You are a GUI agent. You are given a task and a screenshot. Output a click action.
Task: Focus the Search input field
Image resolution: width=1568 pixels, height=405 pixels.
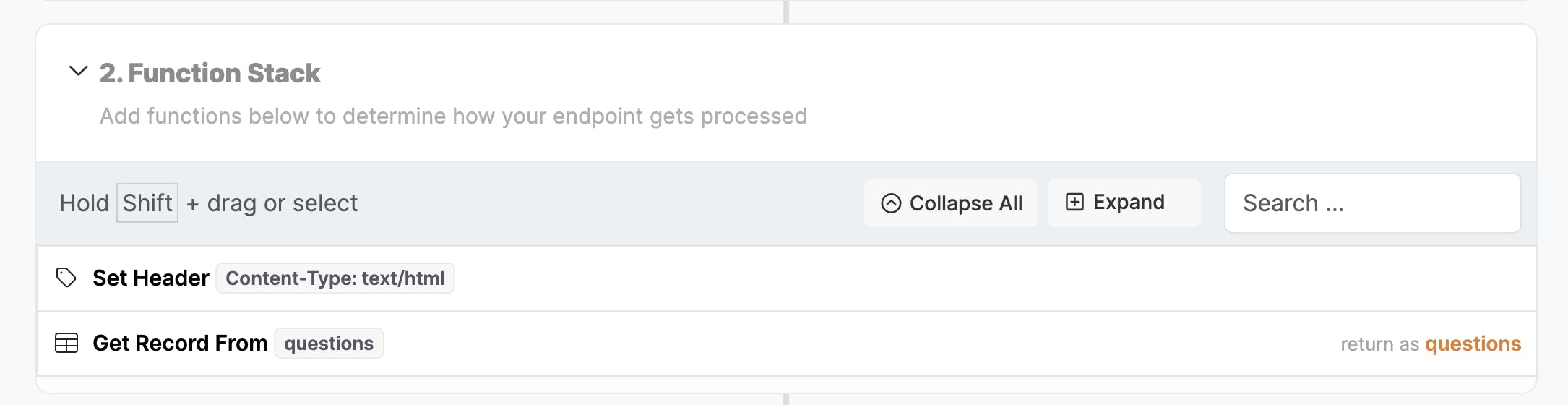pyautogui.click(x=1371, y=203)
